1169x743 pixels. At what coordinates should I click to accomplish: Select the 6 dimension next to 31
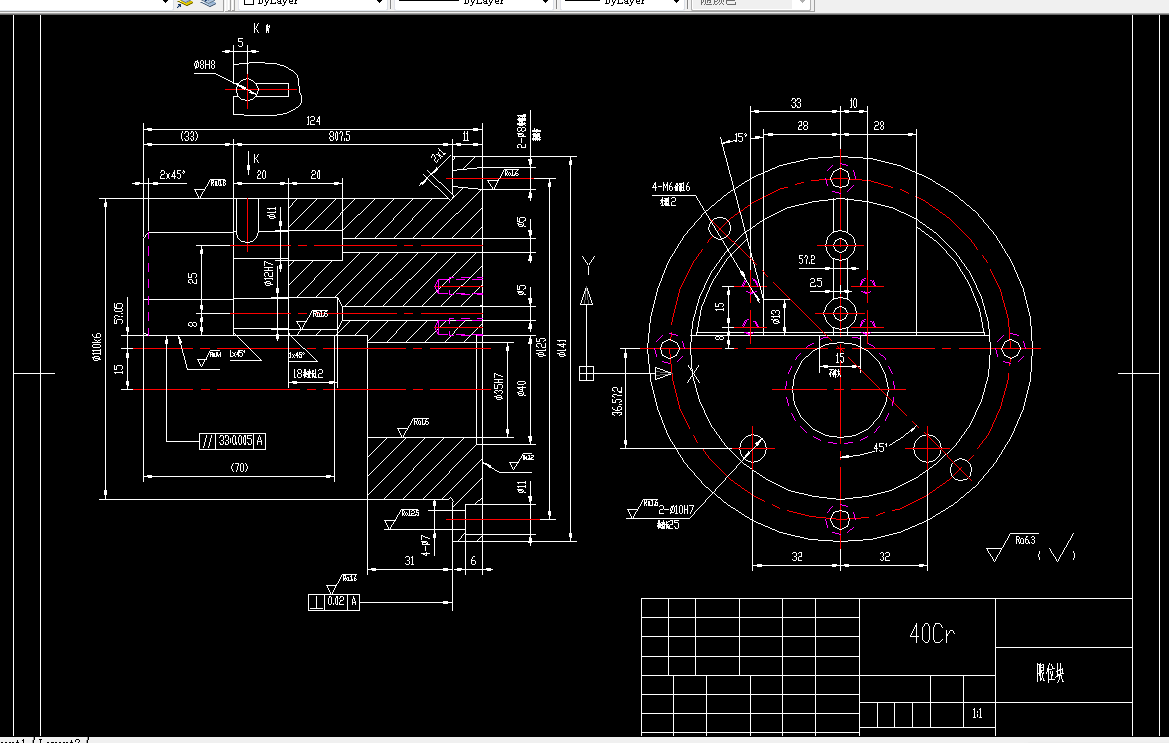(x=473, y=560)
